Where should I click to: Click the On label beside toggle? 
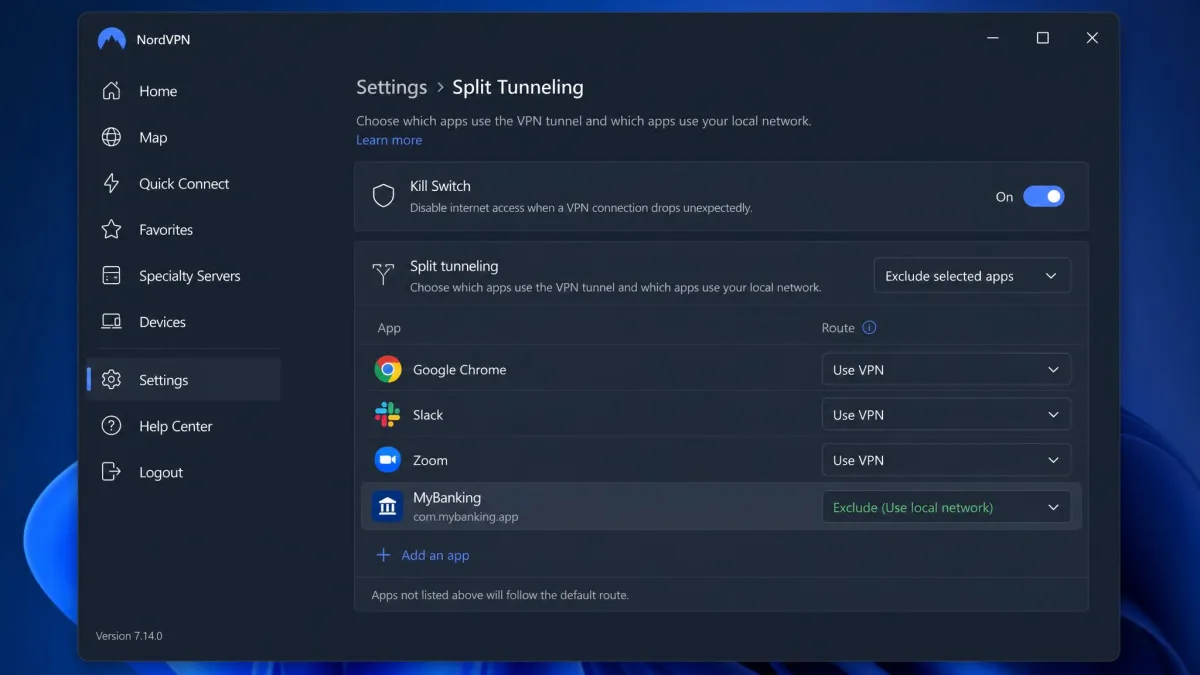1004,197
